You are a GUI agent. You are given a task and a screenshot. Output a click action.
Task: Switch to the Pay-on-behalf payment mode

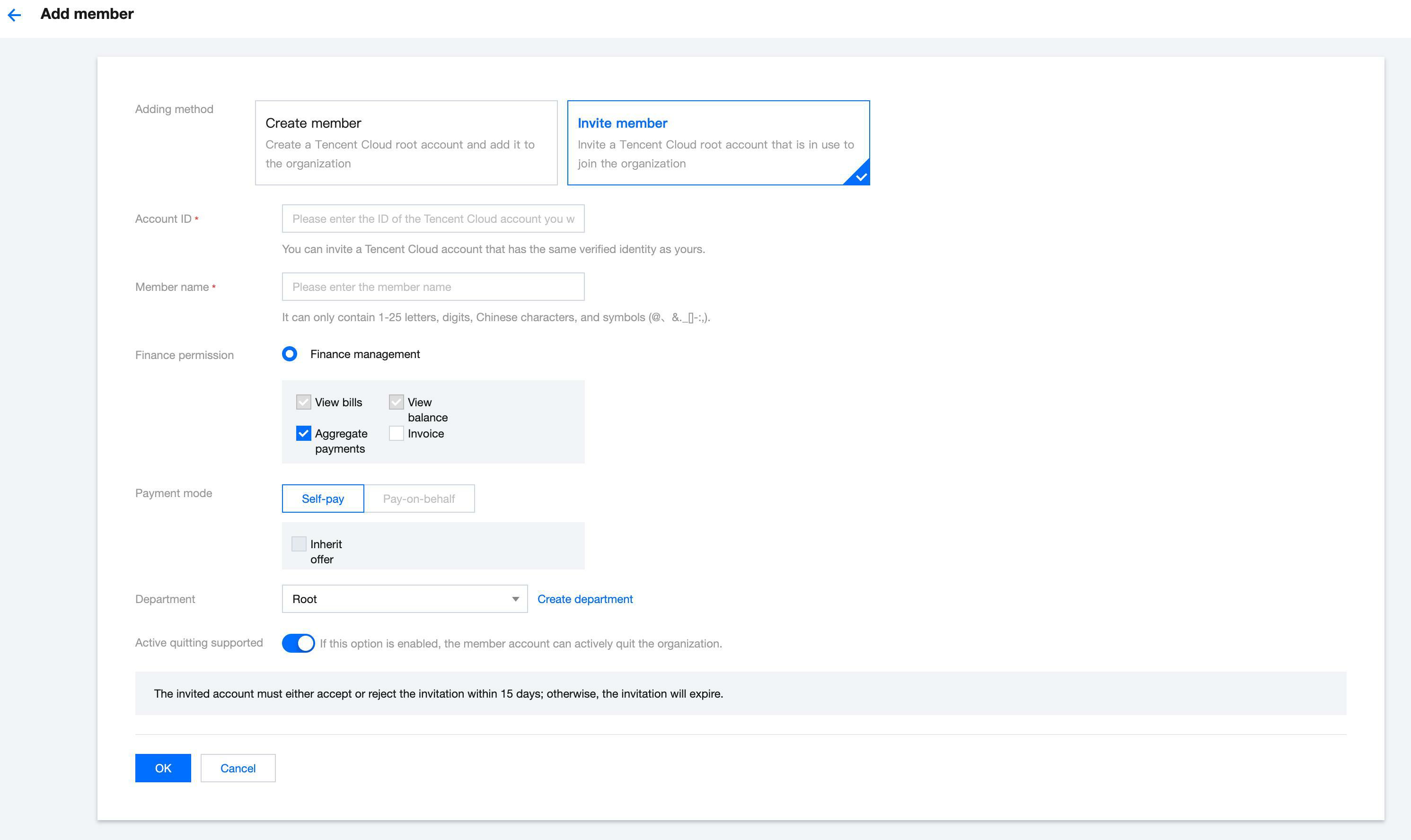pos(419,498)
